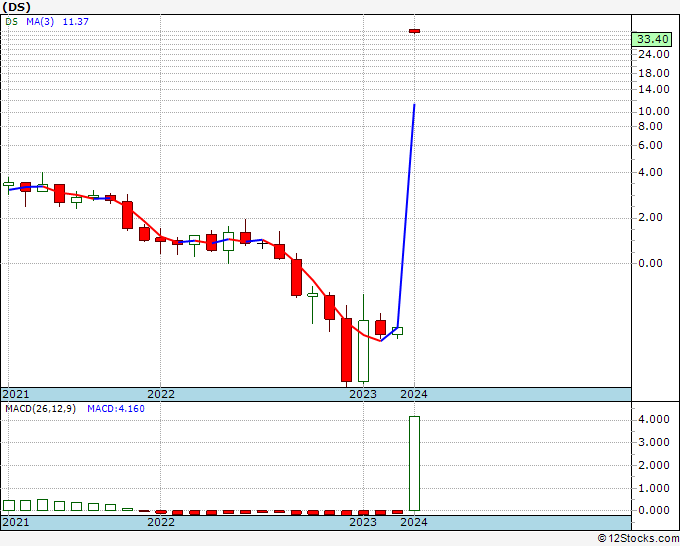Click the 2023 label on price chart axis
This screenshot has width=680, height=546.
tap(363, 394)
